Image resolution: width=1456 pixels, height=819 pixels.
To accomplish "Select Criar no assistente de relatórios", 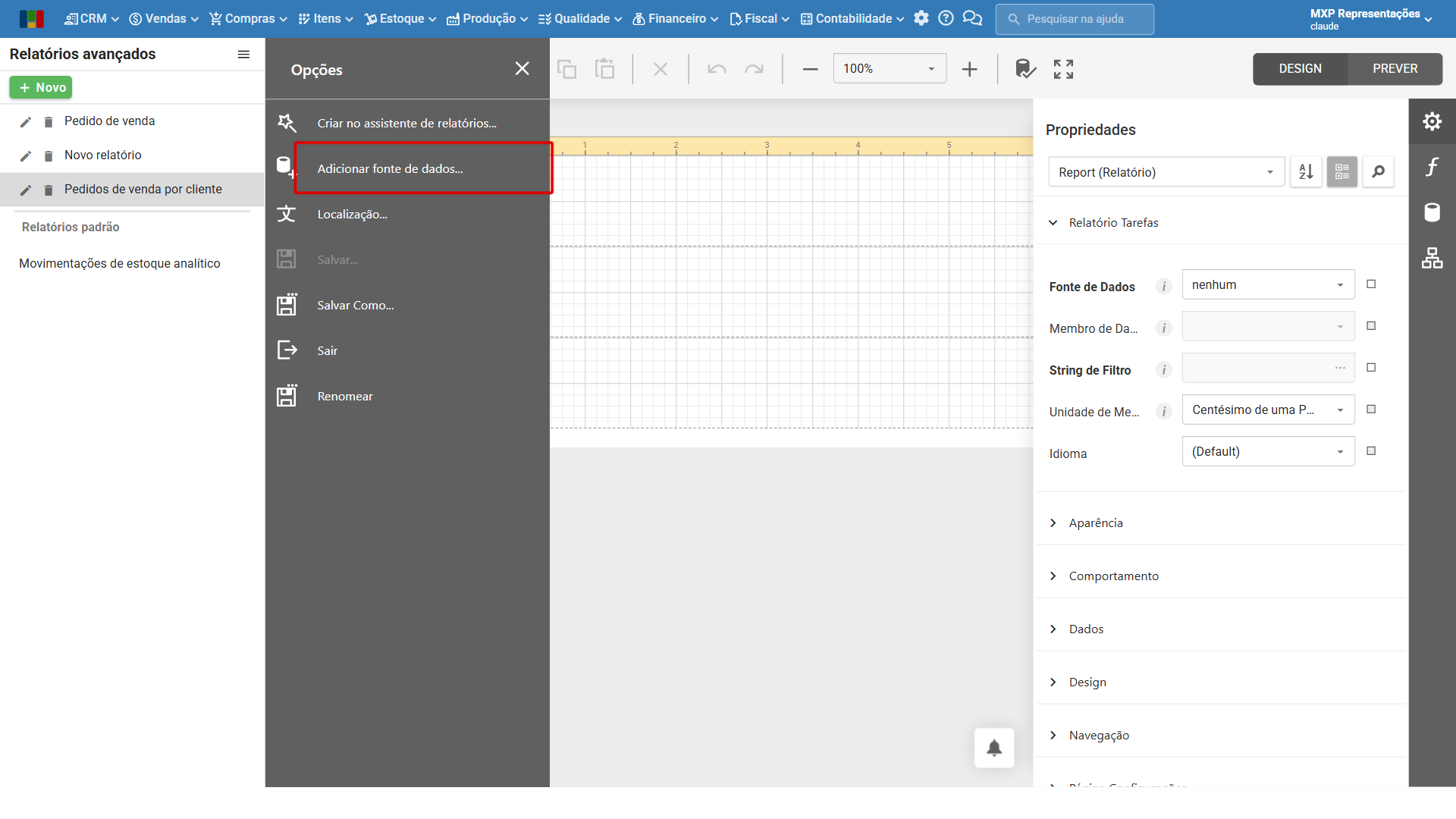I will (x=407, y=123).
